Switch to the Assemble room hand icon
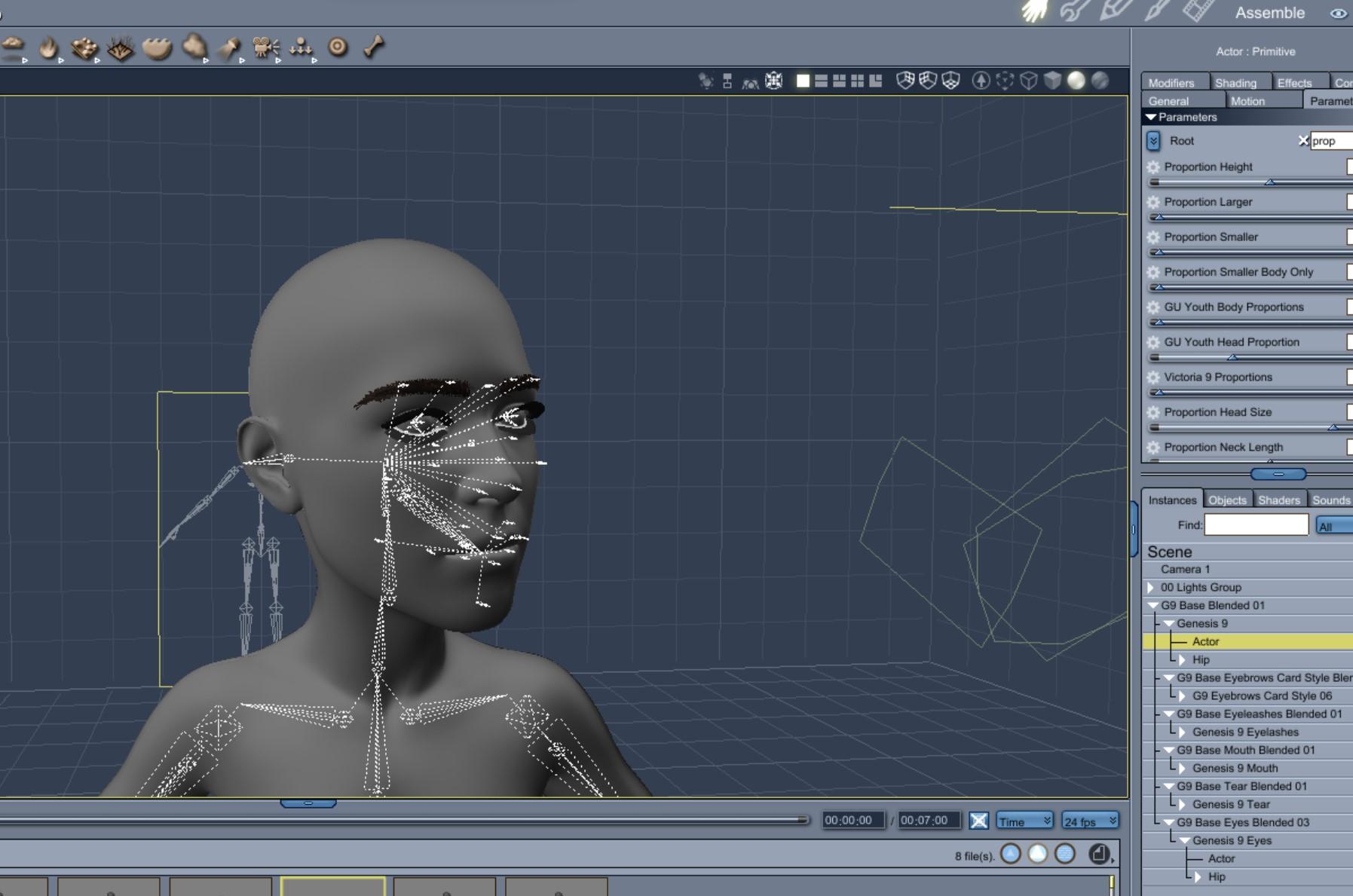The height and width of the screenshot is (896, 1353). point(1035,11)
